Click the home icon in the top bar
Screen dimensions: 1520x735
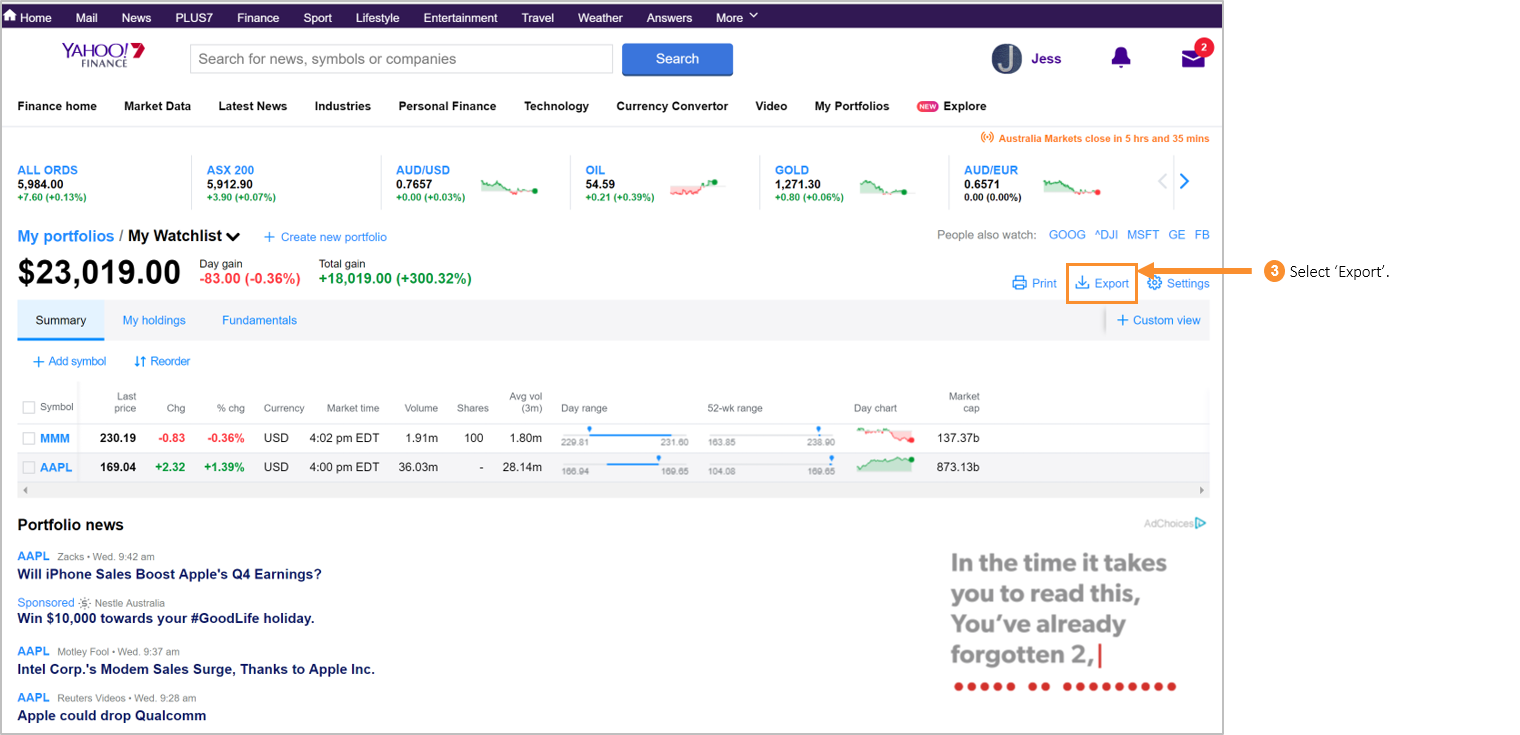click(11, 16)
